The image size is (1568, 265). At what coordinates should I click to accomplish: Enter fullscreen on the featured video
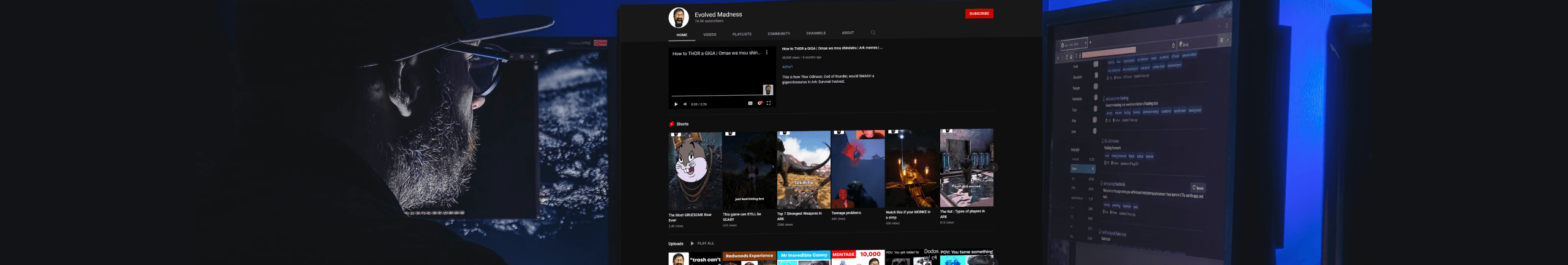coord(769,103)
